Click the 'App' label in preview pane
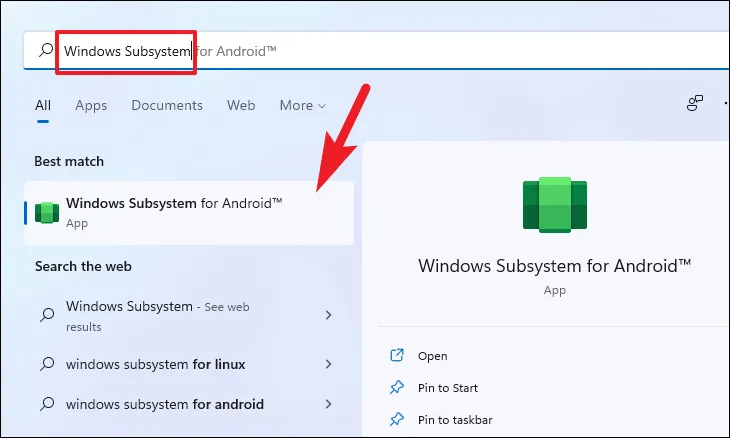 [554, 290]
